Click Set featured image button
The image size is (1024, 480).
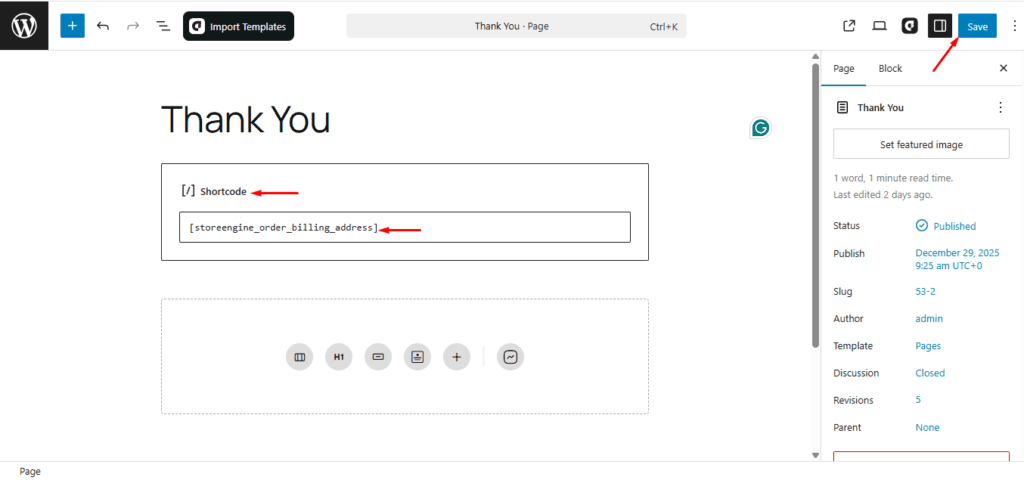point(921,144)
